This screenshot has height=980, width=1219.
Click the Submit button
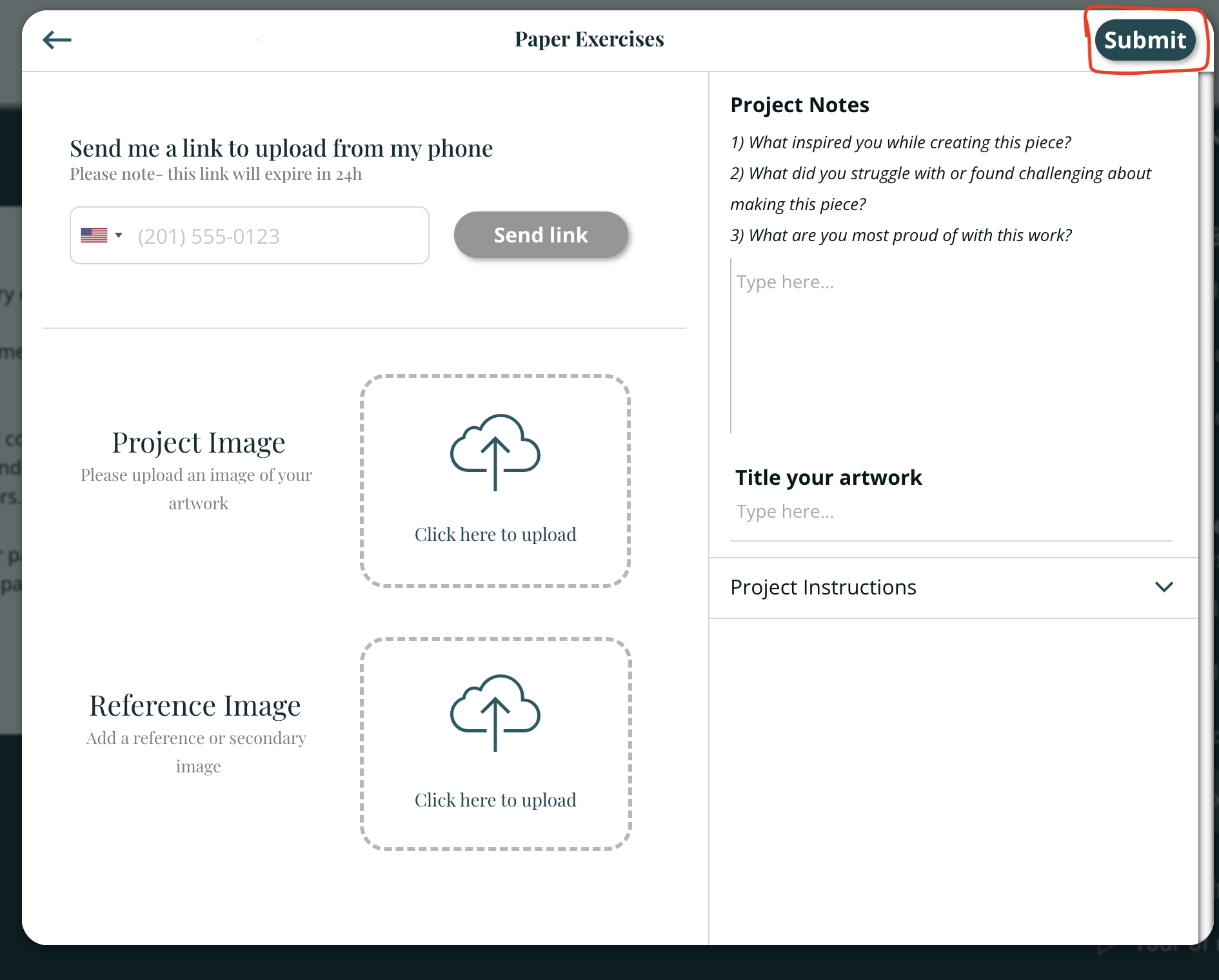click(x=1145, y=40)
